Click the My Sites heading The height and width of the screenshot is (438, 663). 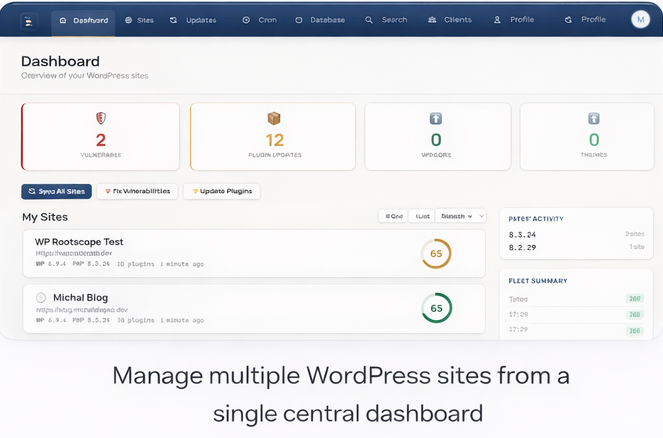[45, 217]
